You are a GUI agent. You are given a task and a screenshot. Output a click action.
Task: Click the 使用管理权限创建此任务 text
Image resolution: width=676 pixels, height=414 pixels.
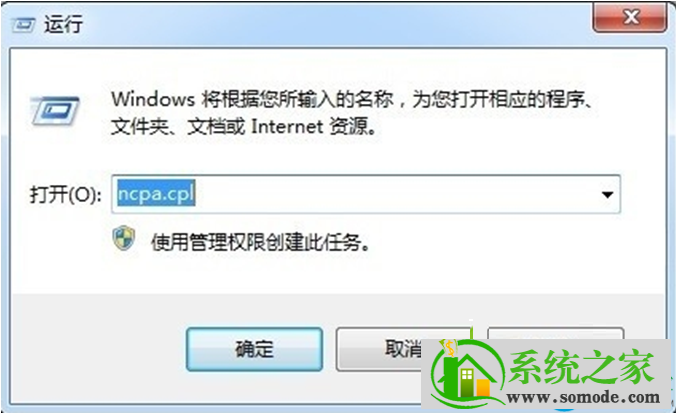tap(260, 242)
